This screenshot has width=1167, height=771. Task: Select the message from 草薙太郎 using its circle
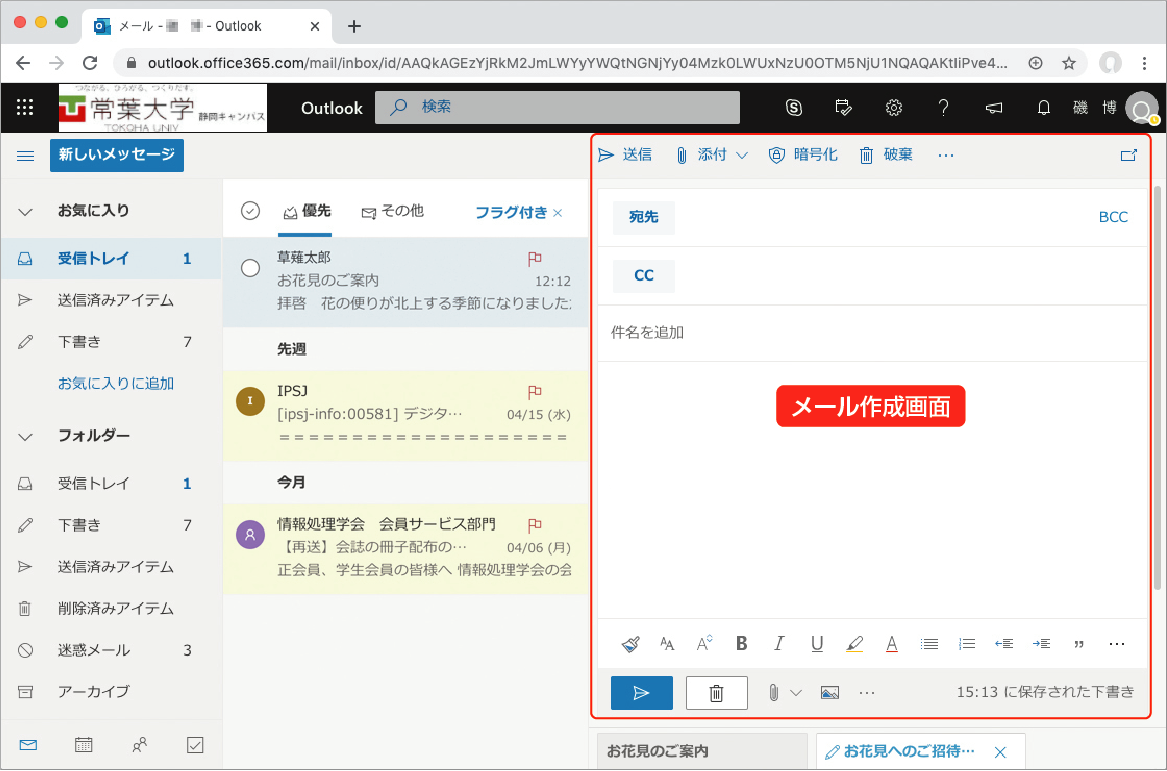click(x=251, y=268)
